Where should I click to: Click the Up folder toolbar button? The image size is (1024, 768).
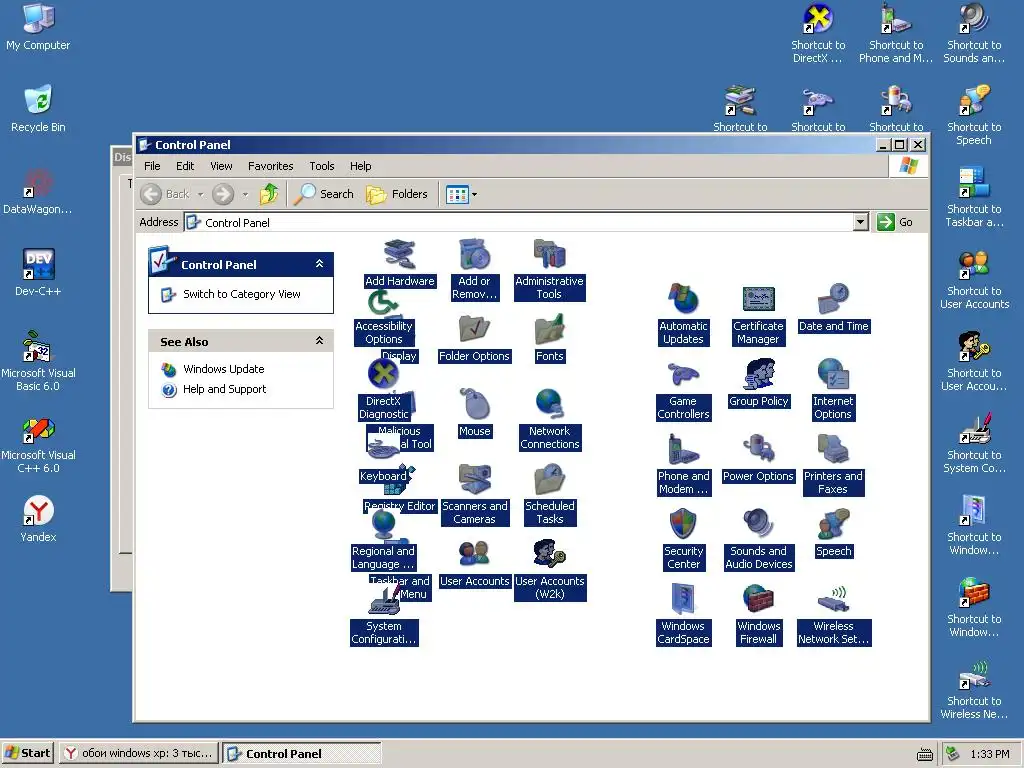coord(268,194)
